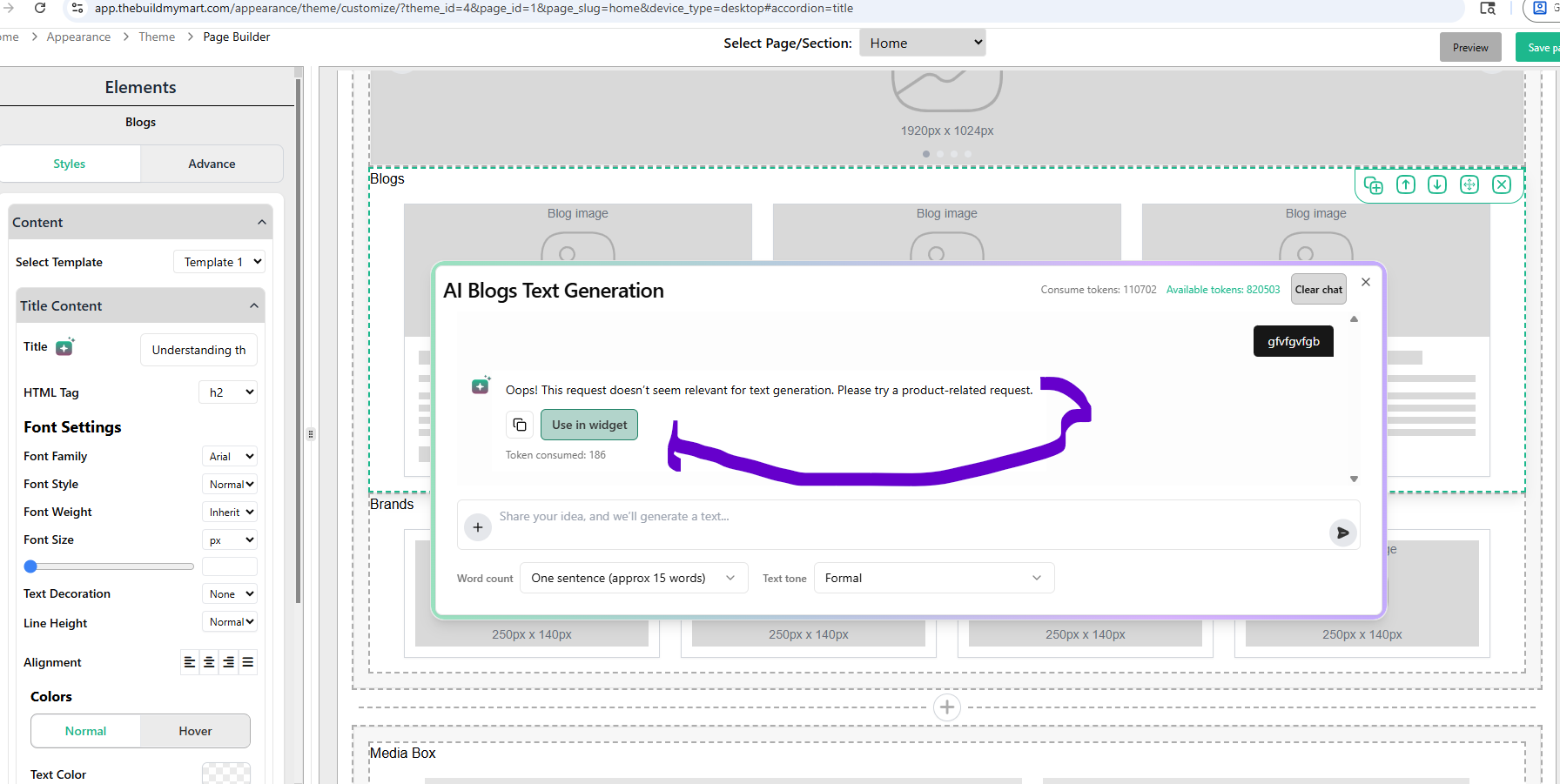Open the Line Height dropdown
Image resolution: width=1560 pixels, height=784 pixels.
pyautogui.click(x=230, y=621)
